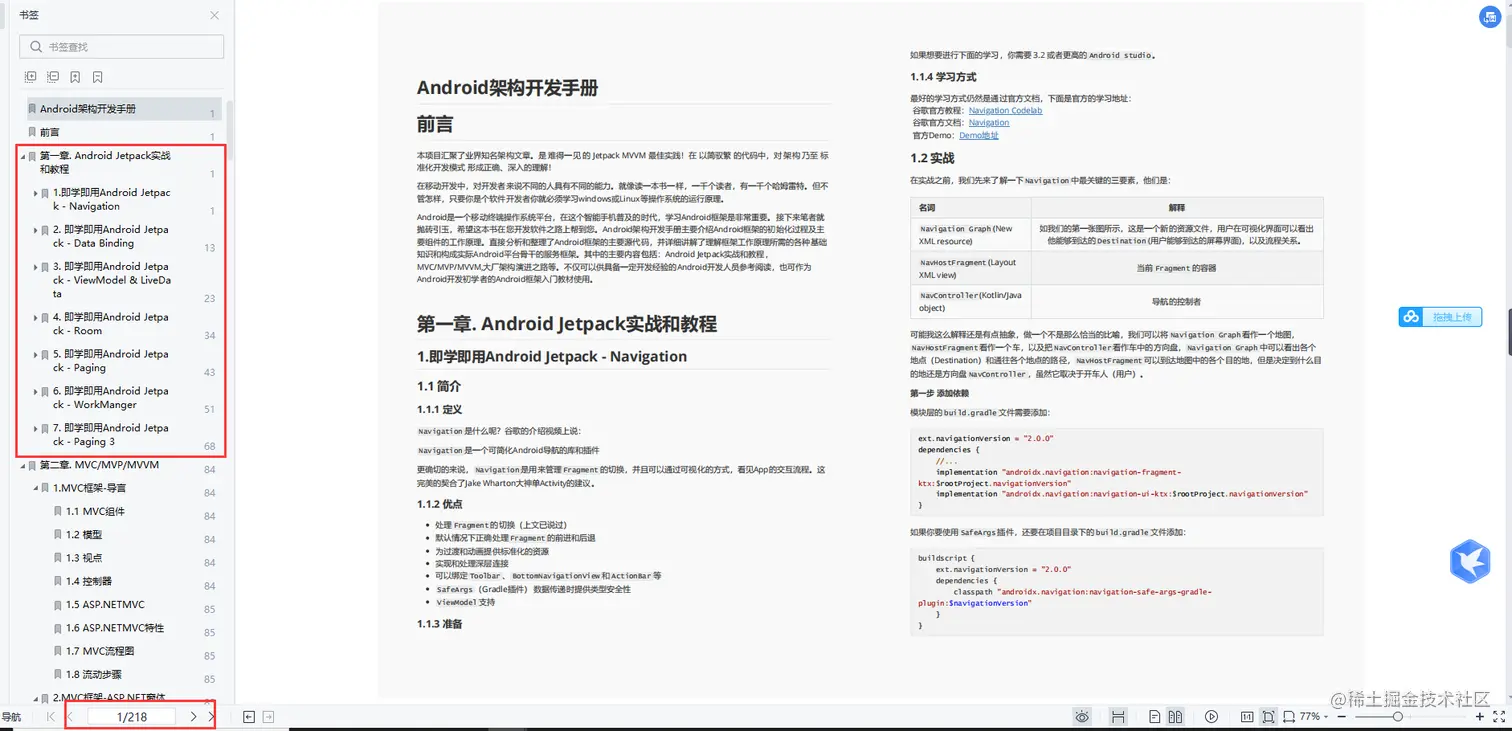Expand the 4. Room bookmark arrow

click(x=36, y=317)
